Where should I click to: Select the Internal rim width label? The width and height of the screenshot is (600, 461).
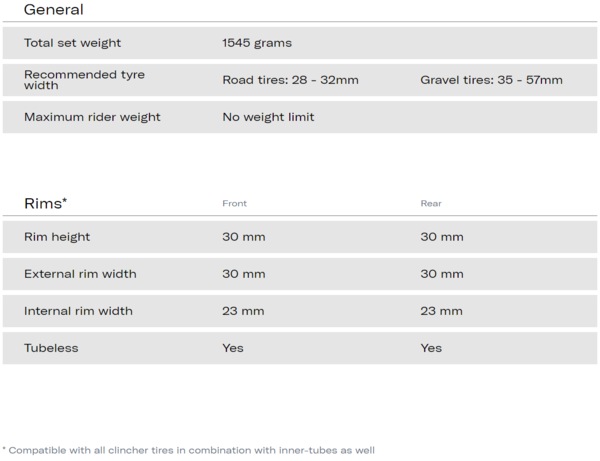78,311
